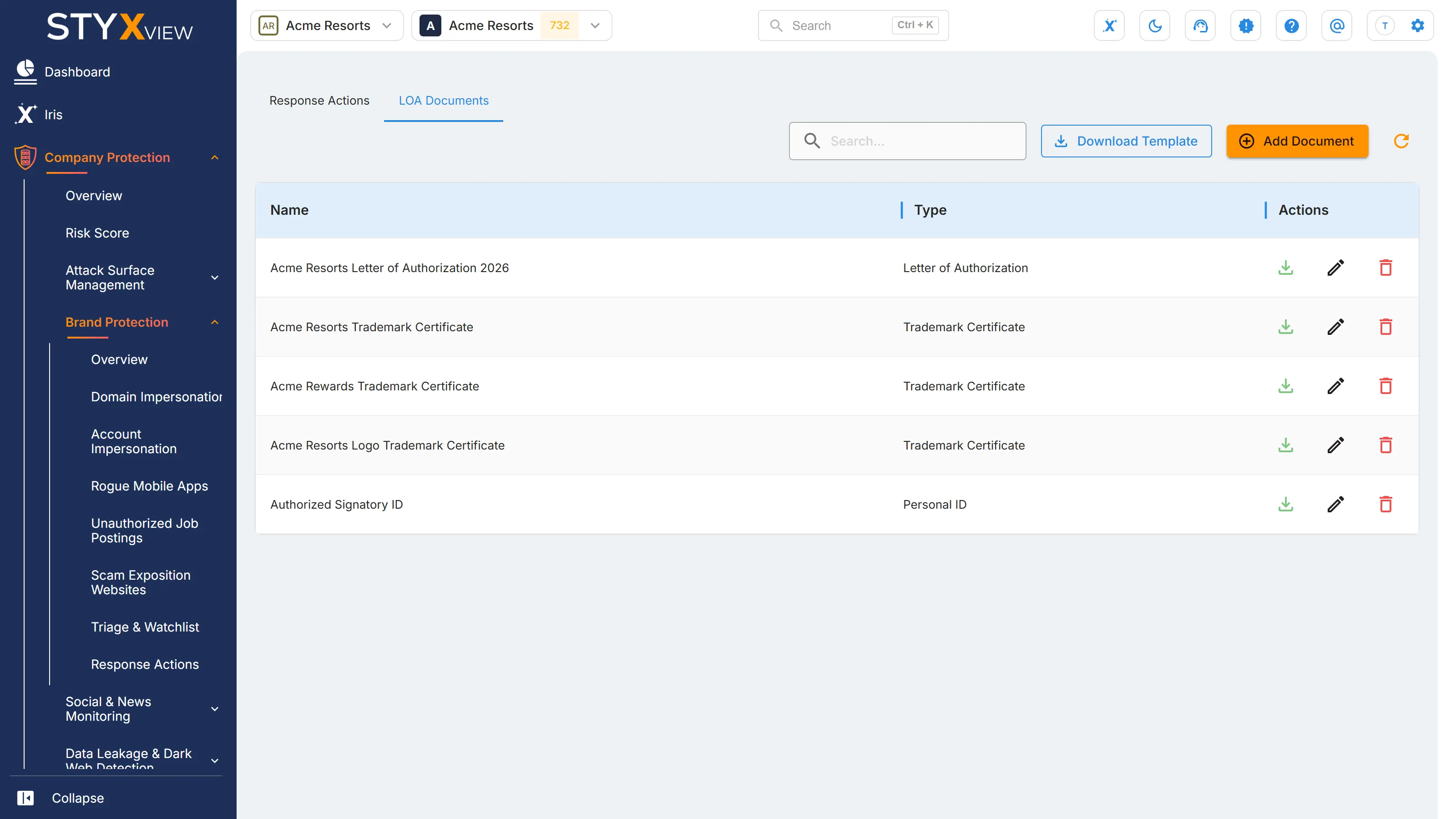Image resolution: width=1456 pixels, height=819 pixels.
Task: Focus the global Search box with Ctrl + K
Action: (x=853, y=25)
